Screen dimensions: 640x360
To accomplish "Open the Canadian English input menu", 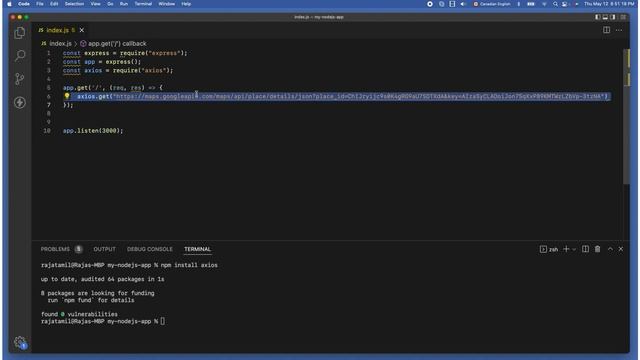I will click(492, 4).
